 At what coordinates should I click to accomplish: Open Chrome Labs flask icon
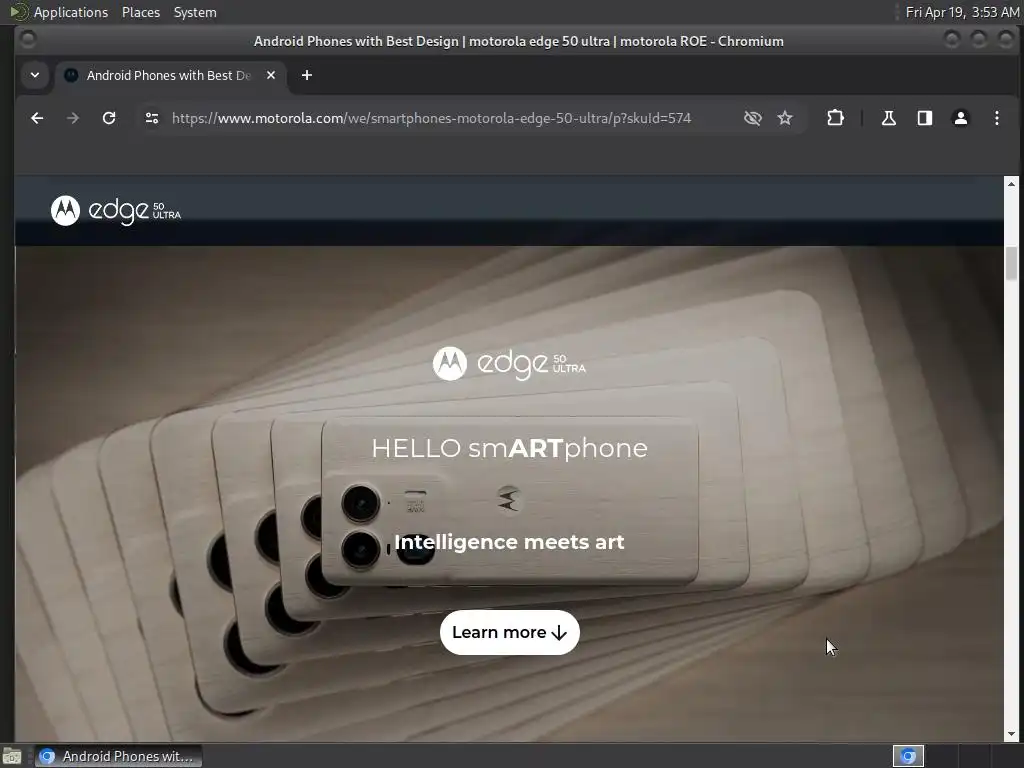pyautogui.click(x=889, y=118)
